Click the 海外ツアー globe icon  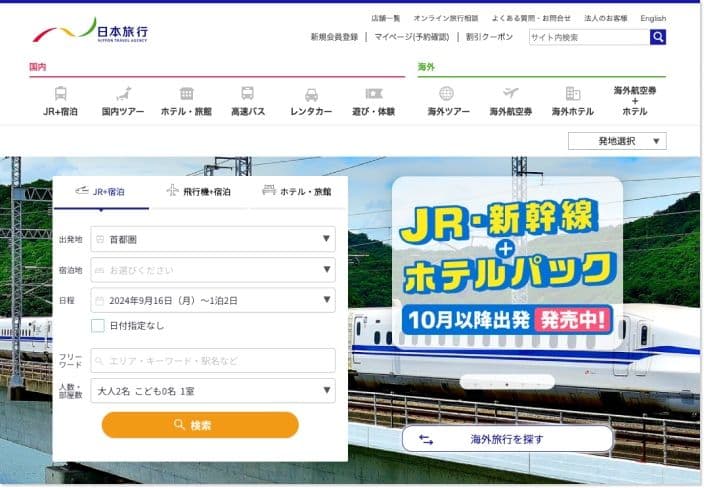(446, 94)
